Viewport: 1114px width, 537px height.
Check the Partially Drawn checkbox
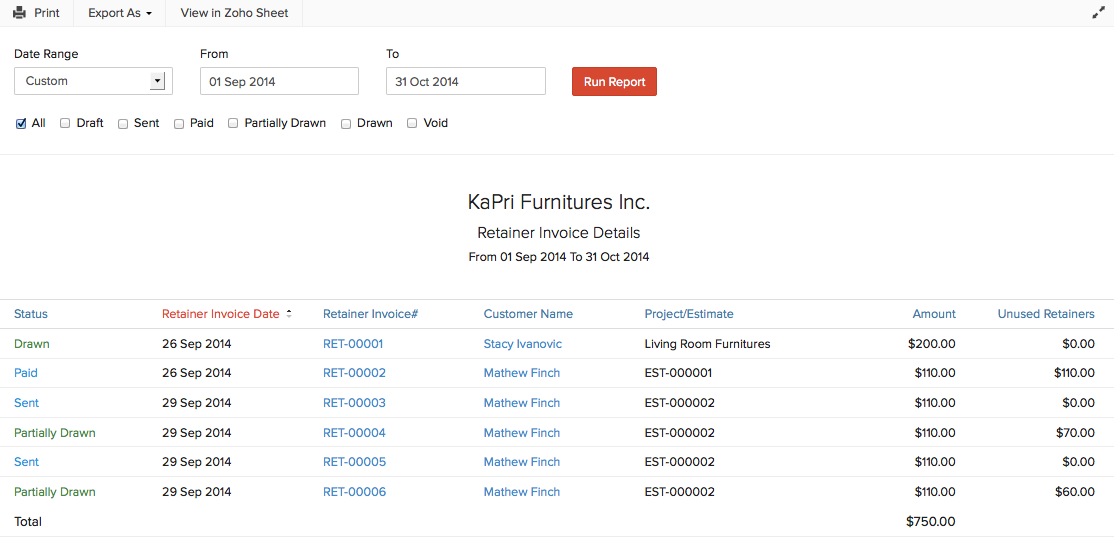tap(233, 124)
